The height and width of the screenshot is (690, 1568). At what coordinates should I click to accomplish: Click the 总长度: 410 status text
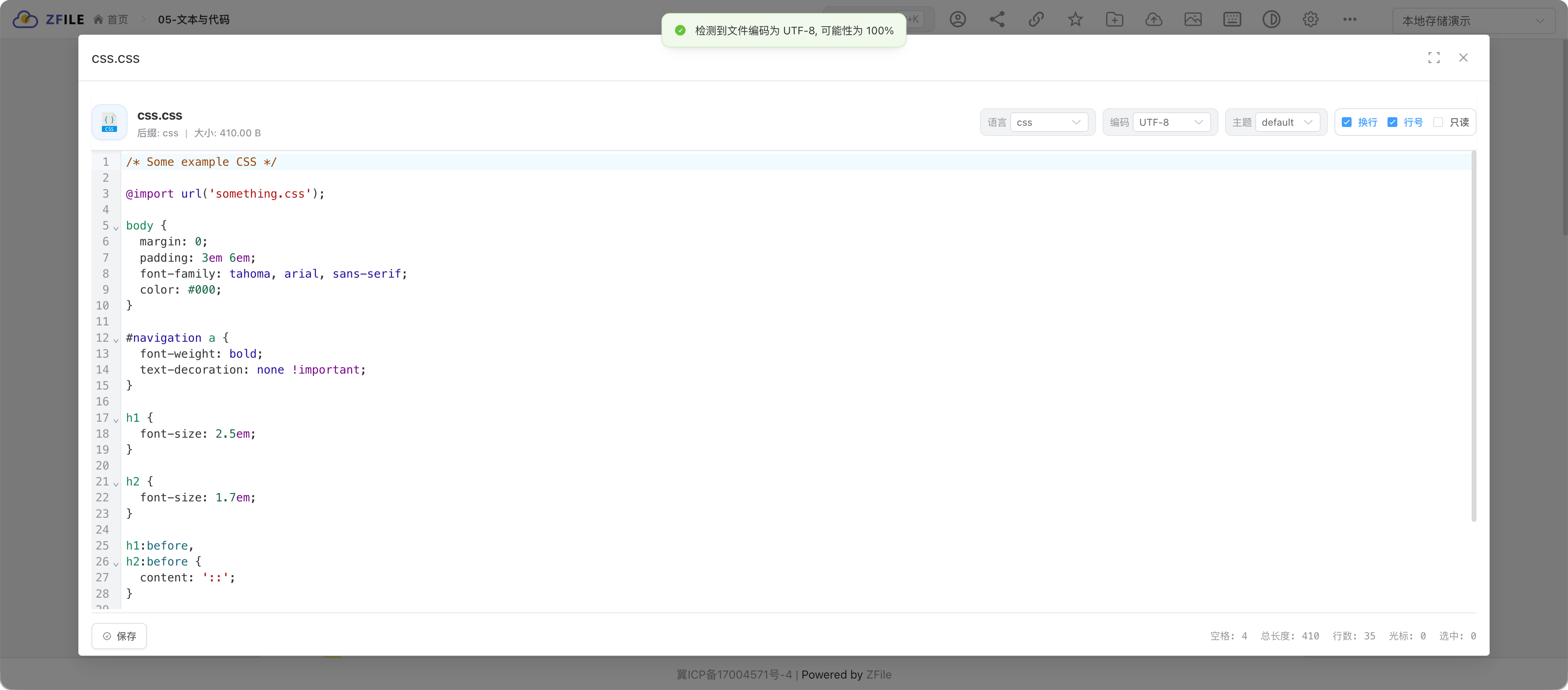tap(1290, 636)
